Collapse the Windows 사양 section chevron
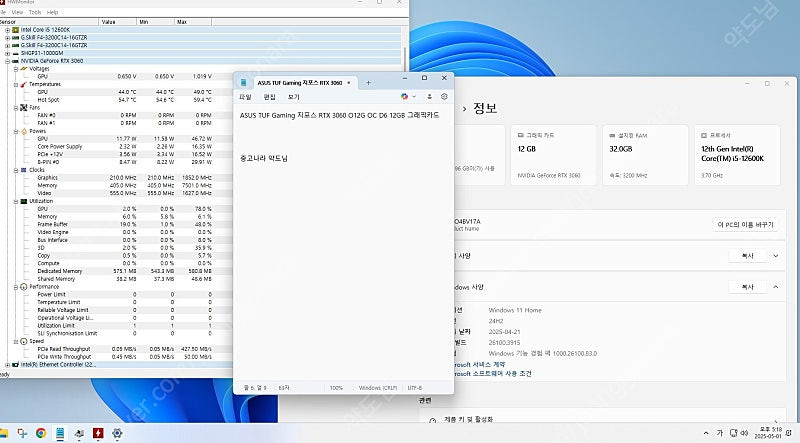800x443 pixels. (x=776, y=287)
